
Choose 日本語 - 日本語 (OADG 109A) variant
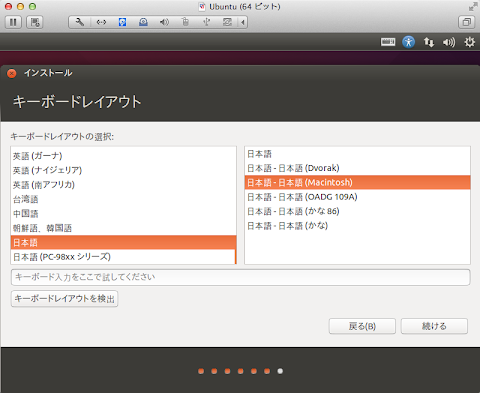(357, 197)
